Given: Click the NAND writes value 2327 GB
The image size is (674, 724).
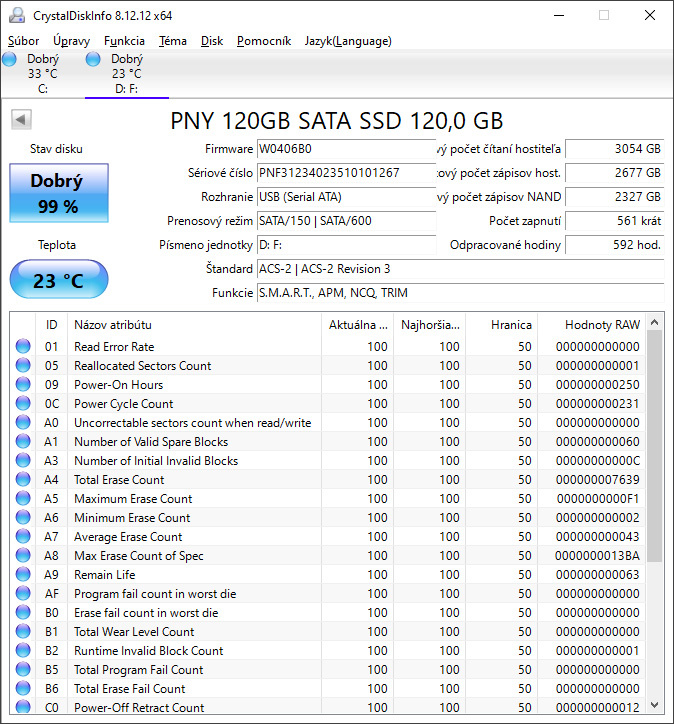Looking at the screenshot, I should (x=614, y=197).
